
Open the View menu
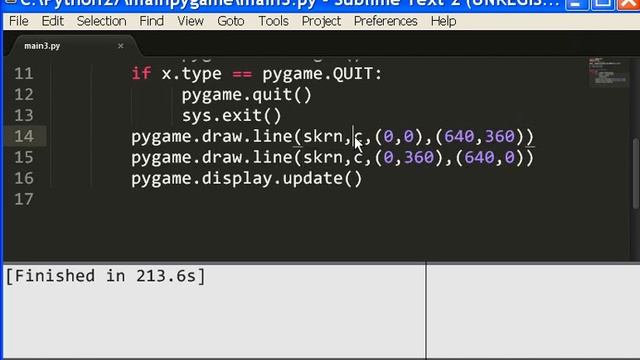190,21
